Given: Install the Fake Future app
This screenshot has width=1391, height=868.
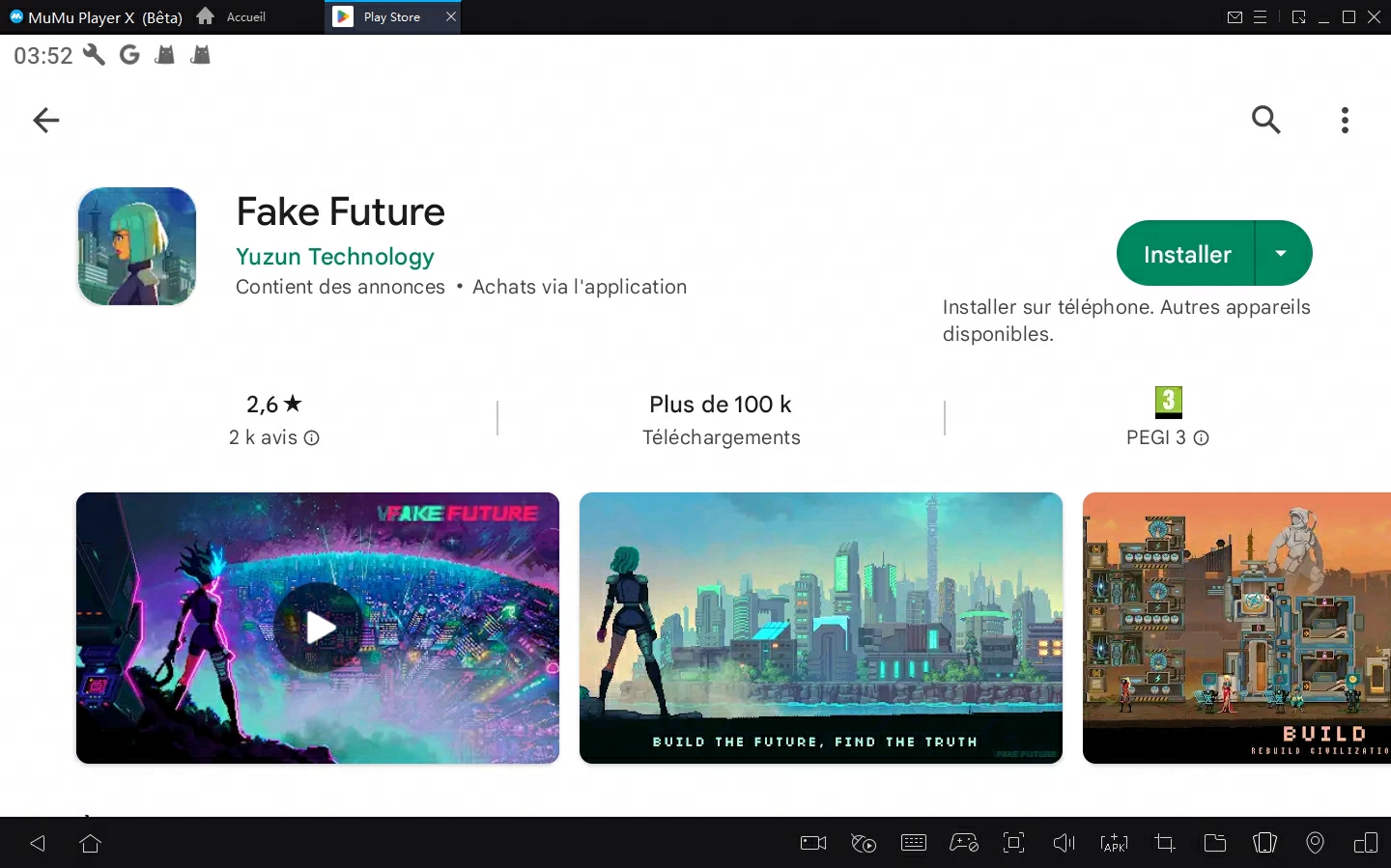Looking at the screenshot, I should tap(1186, 254).
